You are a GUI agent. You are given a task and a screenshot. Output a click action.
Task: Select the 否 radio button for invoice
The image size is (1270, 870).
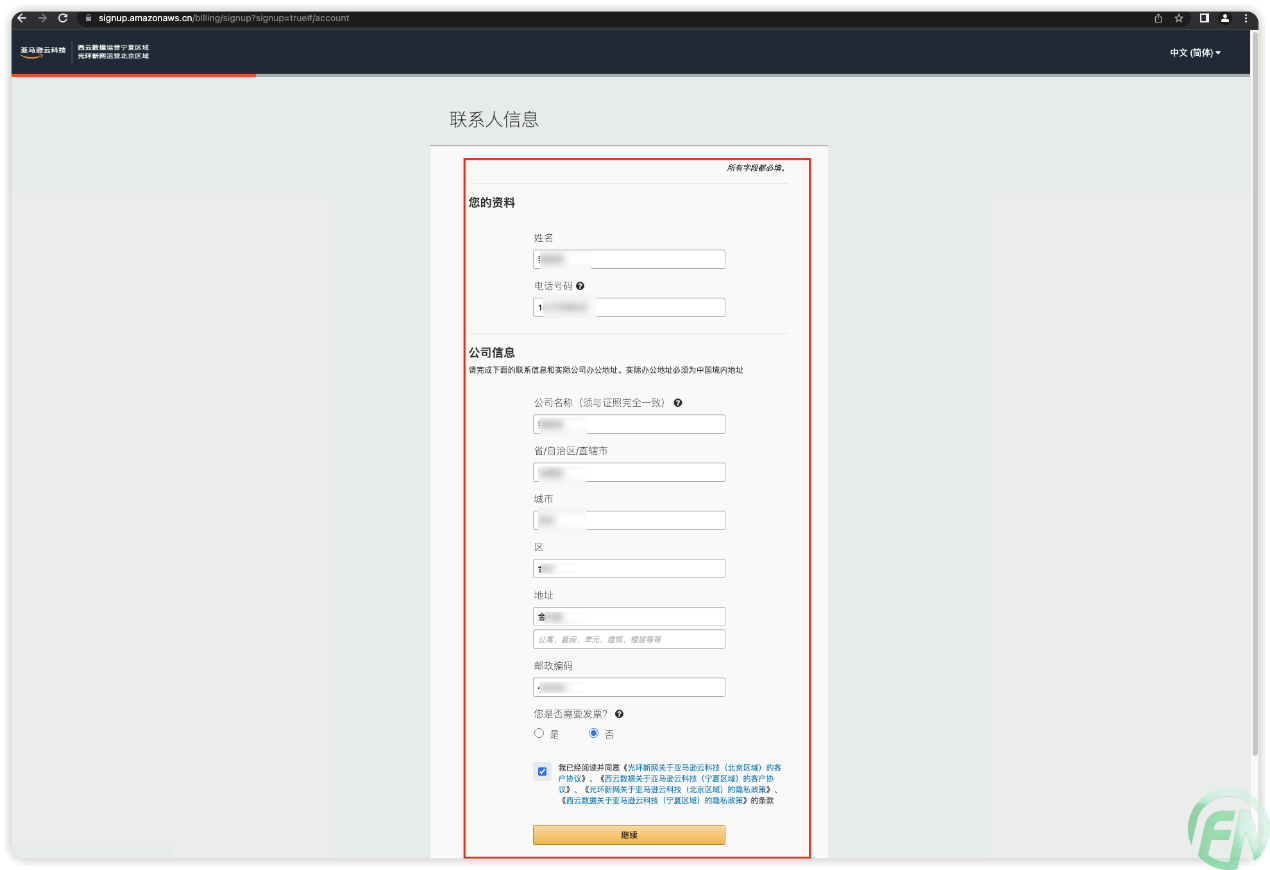(593, 733)
